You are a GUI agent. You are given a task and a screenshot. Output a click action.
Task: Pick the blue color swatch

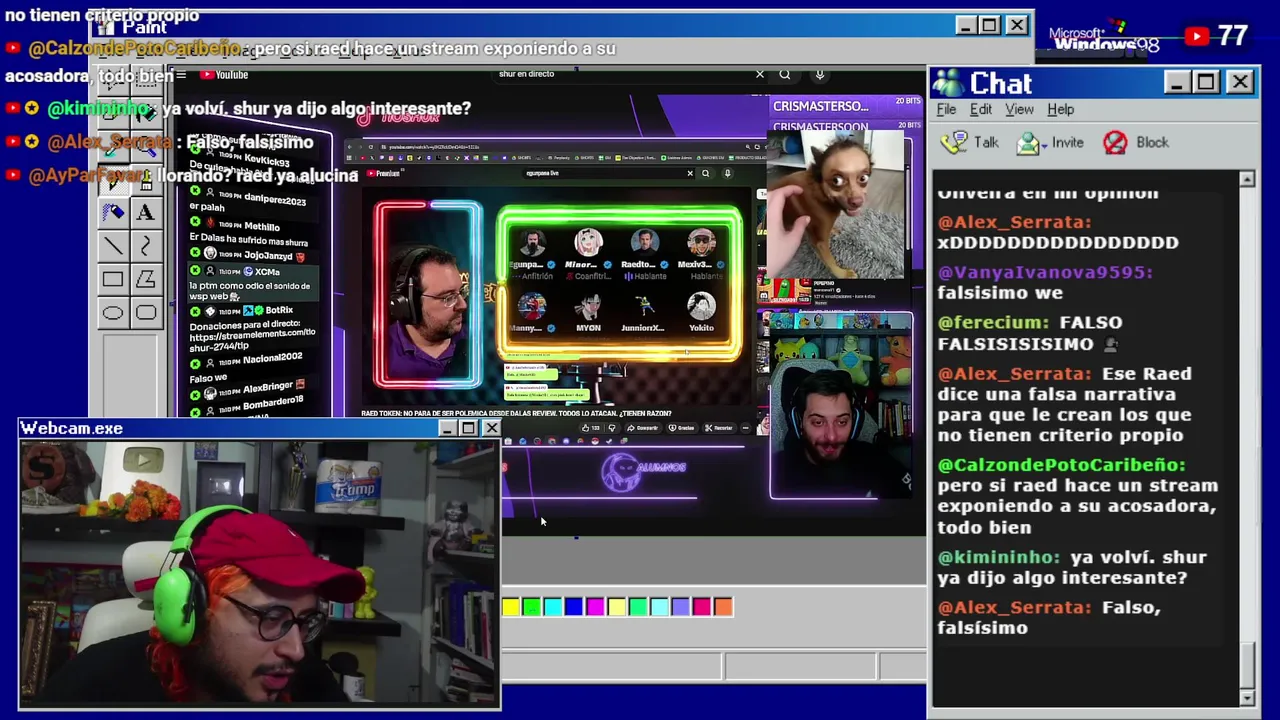click(x=574, y=606)
